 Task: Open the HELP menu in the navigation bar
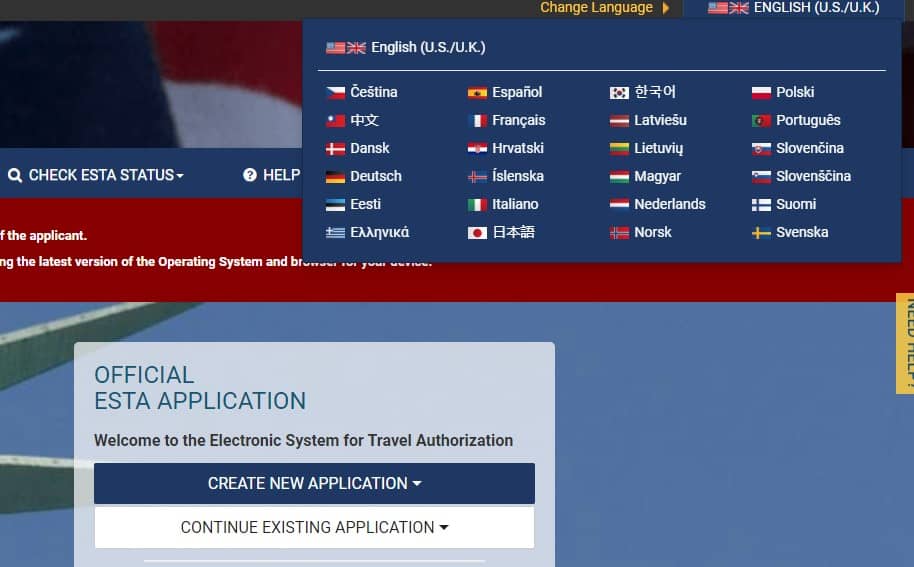click(x=272, y=175)
